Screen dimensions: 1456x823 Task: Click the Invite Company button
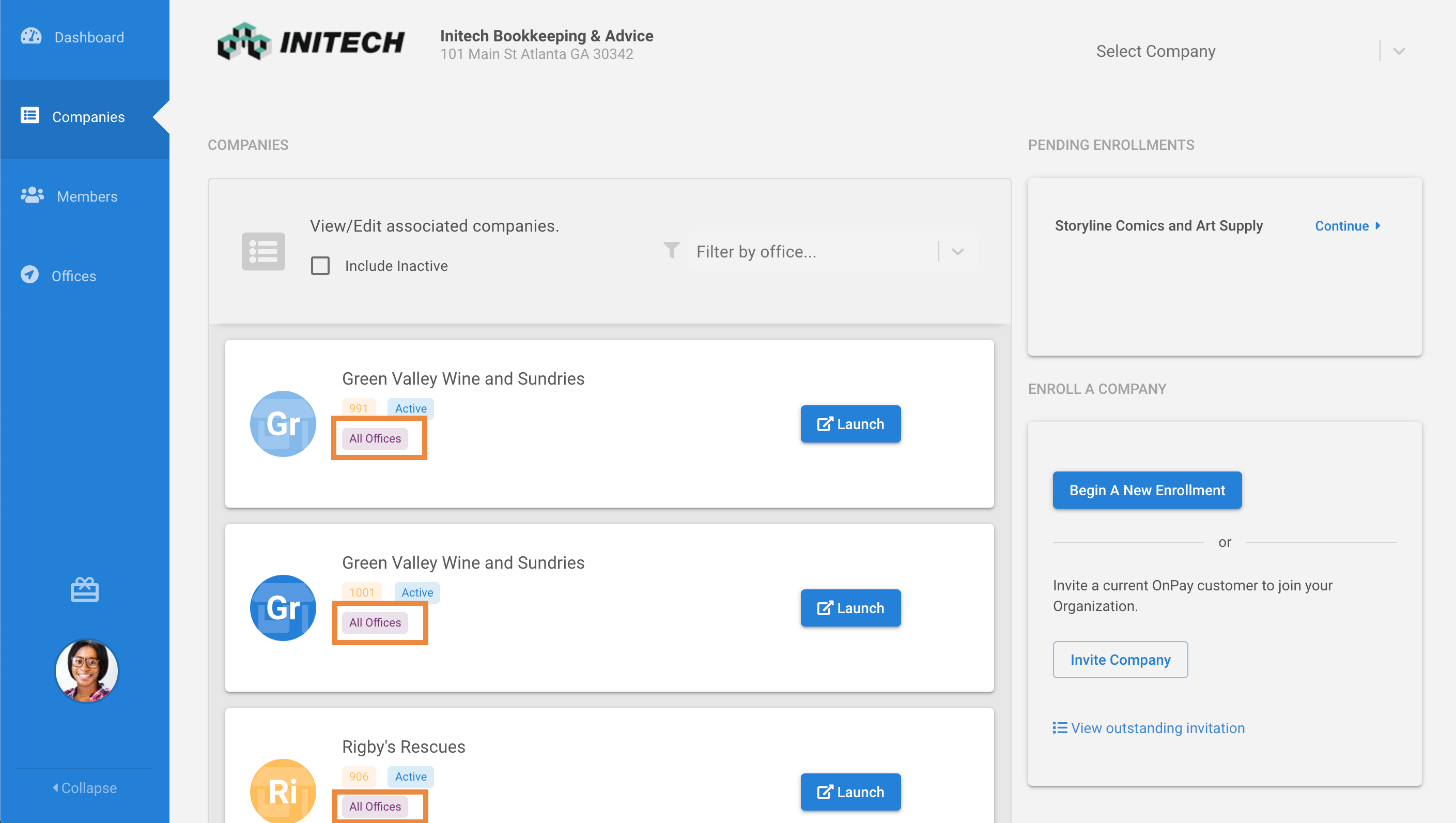pyautogui.click(x=1120, y=660)
